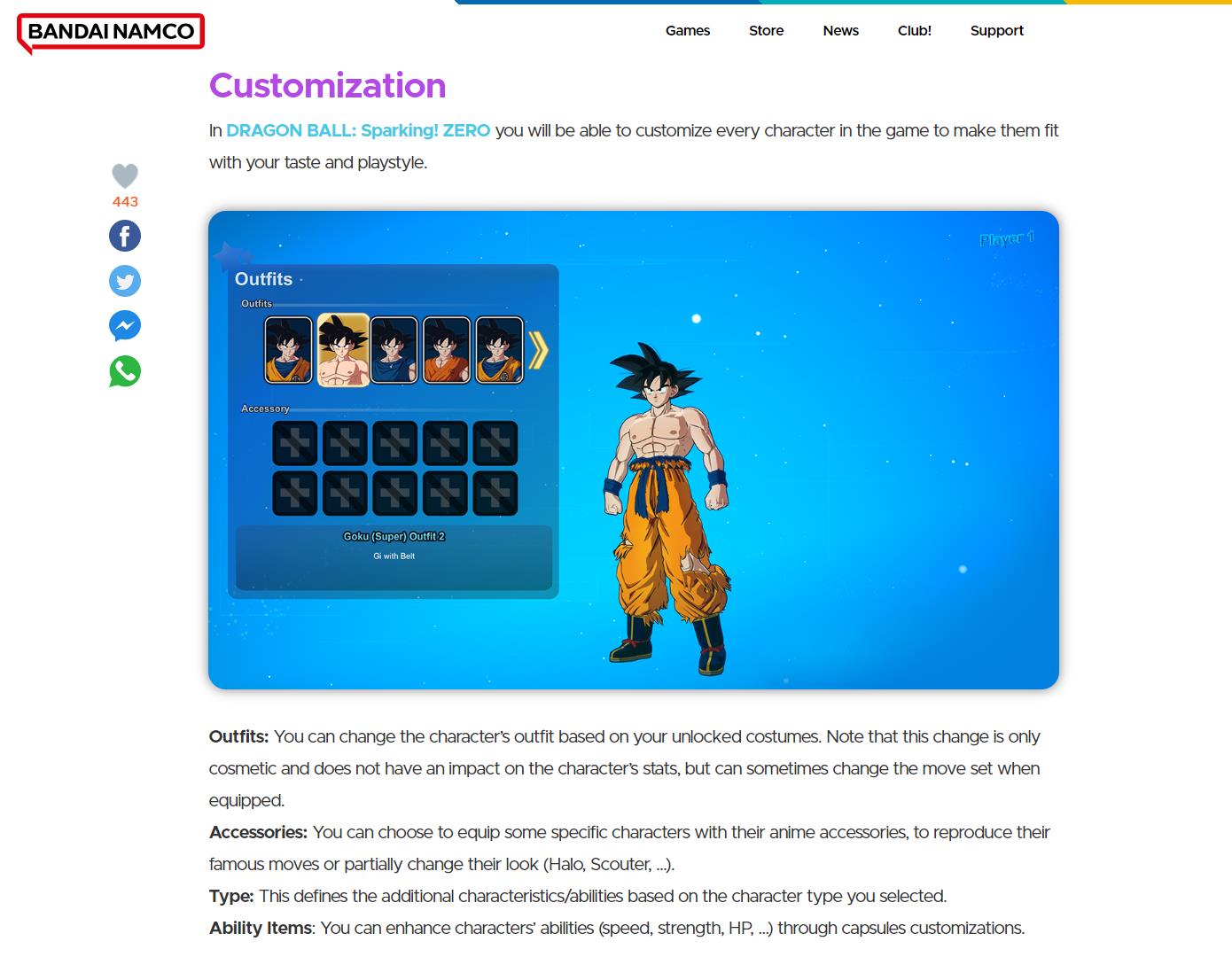Open the Club! menu
The width and height of the screenshot is (1232, 957).
[x=915, y=30]
